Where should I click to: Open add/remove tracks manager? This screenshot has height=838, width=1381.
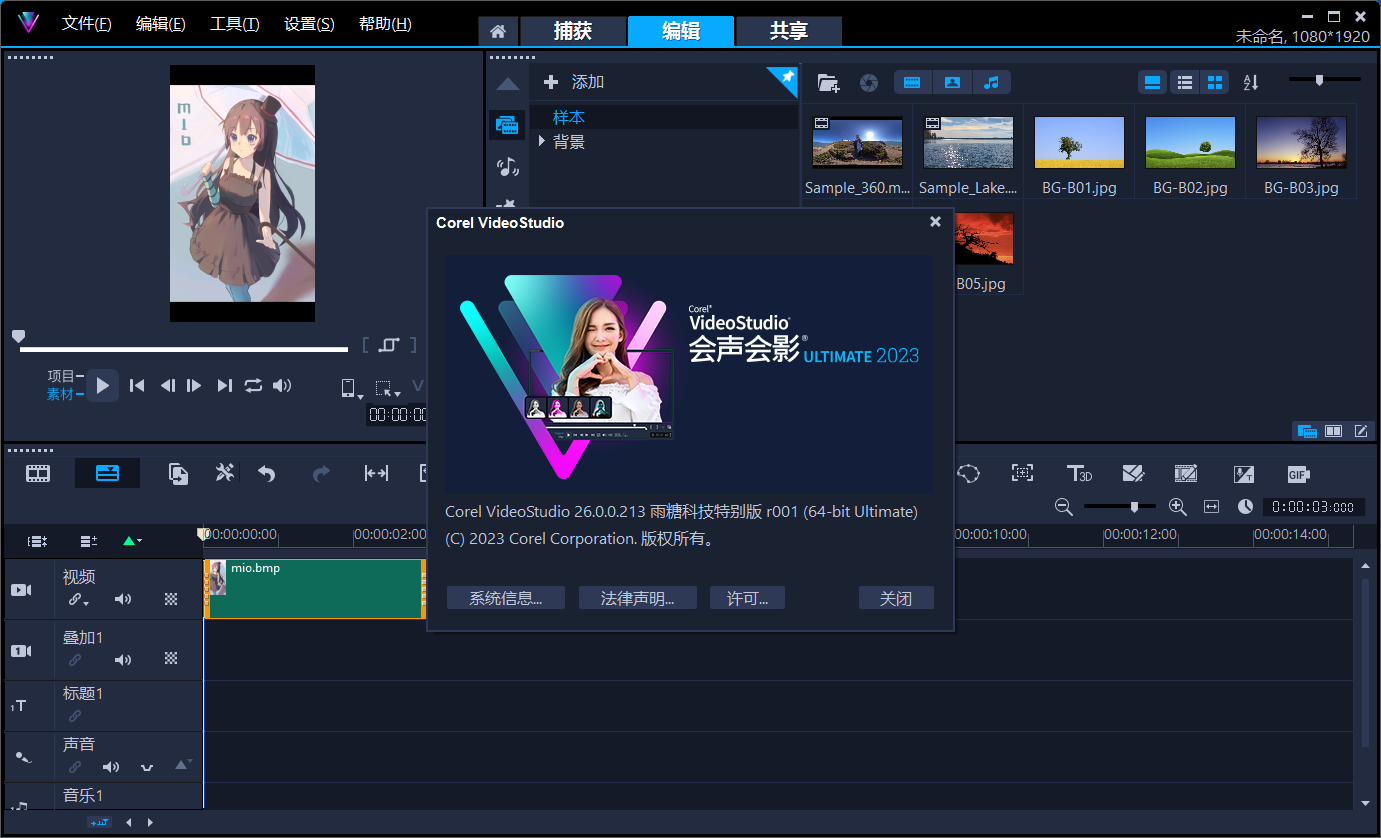click(x=88, y=541)
